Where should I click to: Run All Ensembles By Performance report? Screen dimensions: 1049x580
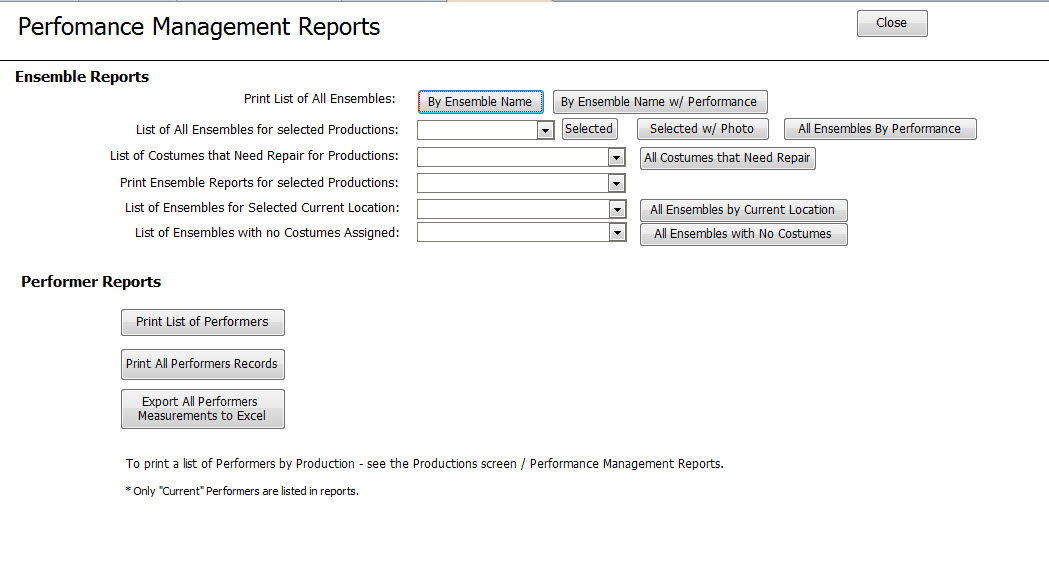pos(880,128)
